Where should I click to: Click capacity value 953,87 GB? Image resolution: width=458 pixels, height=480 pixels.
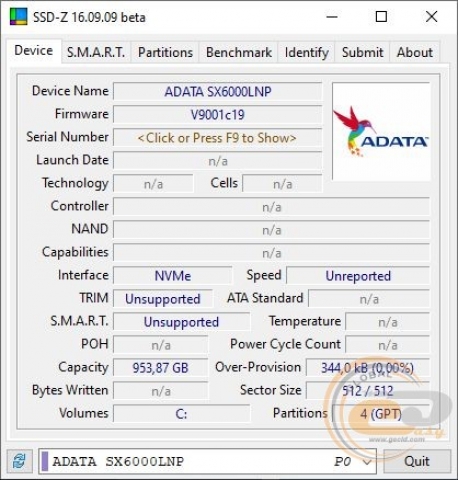(160, 368)
